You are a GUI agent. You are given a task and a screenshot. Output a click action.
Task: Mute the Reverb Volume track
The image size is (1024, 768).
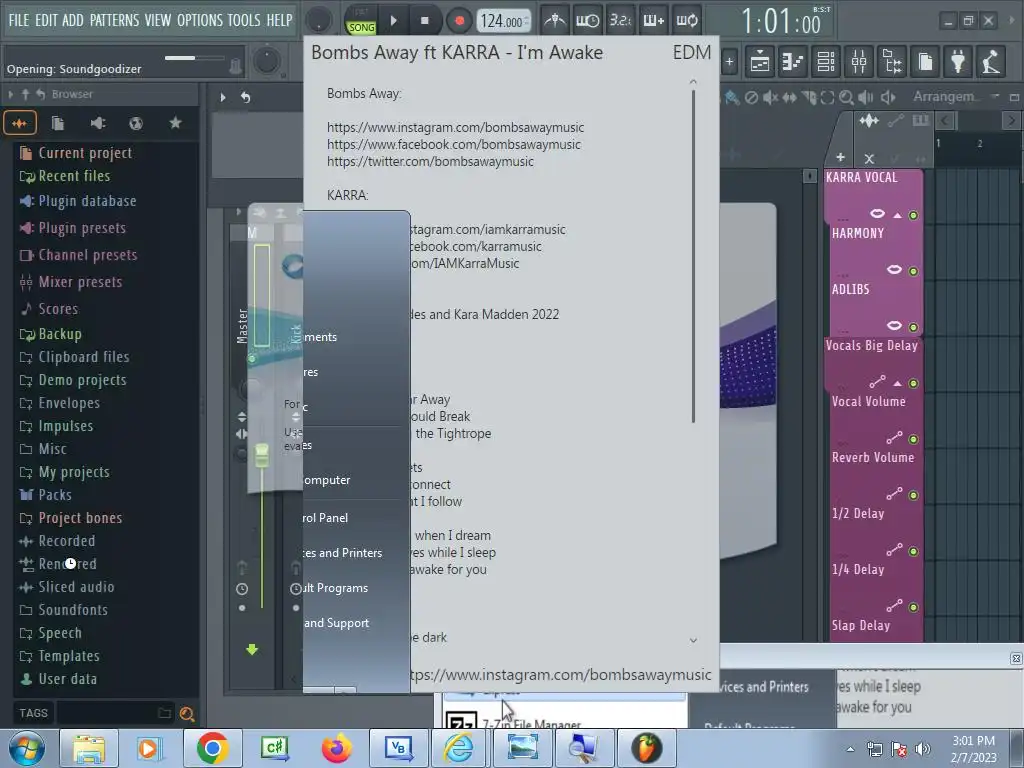click(913, 496)
